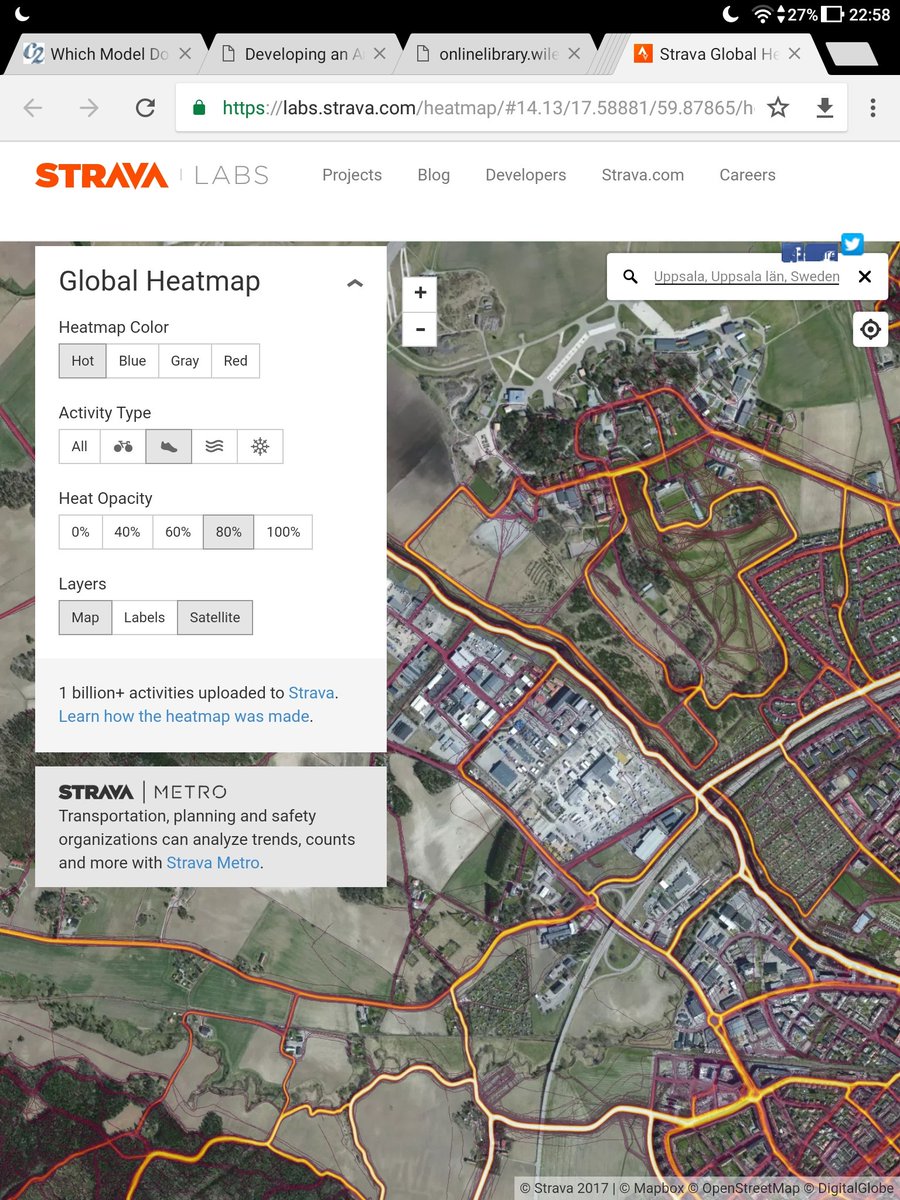Viewport: 900px width, 1200px height.
Task: Switch to the 'Which Model Do' tab
Action: (109, 54)
